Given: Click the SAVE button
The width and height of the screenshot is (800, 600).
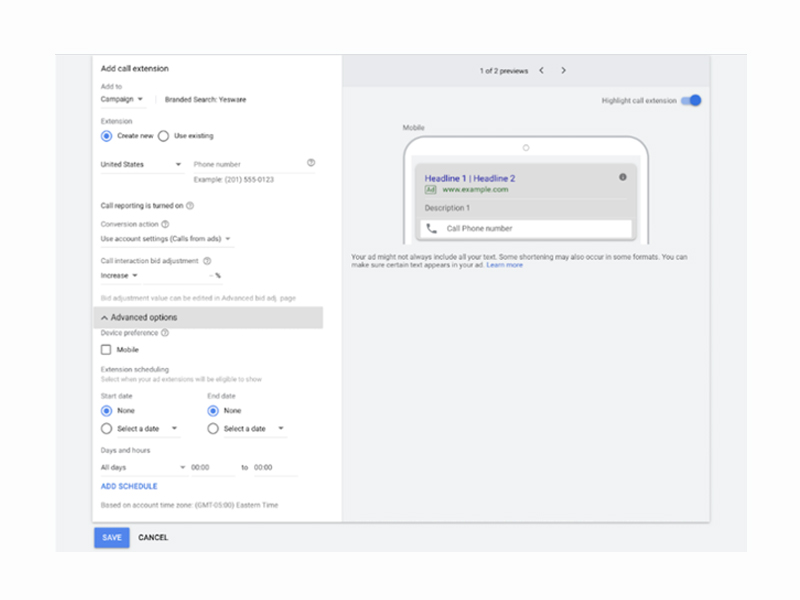Looking at the screenshot, I should click(112, 538).
